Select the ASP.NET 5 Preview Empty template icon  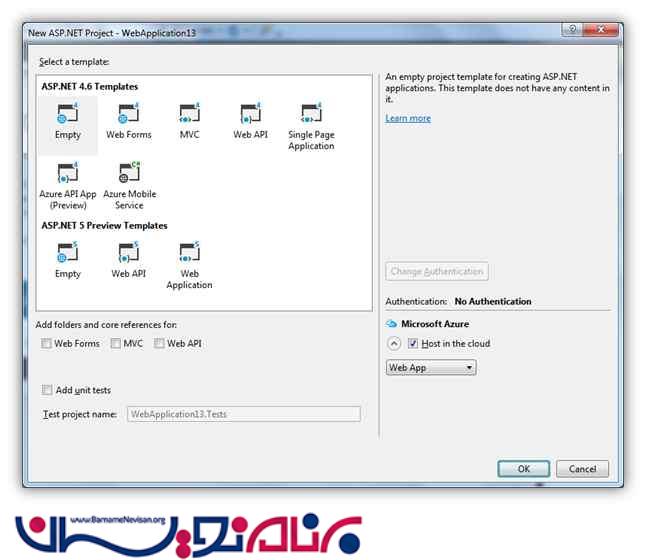(x=68, y=252)
